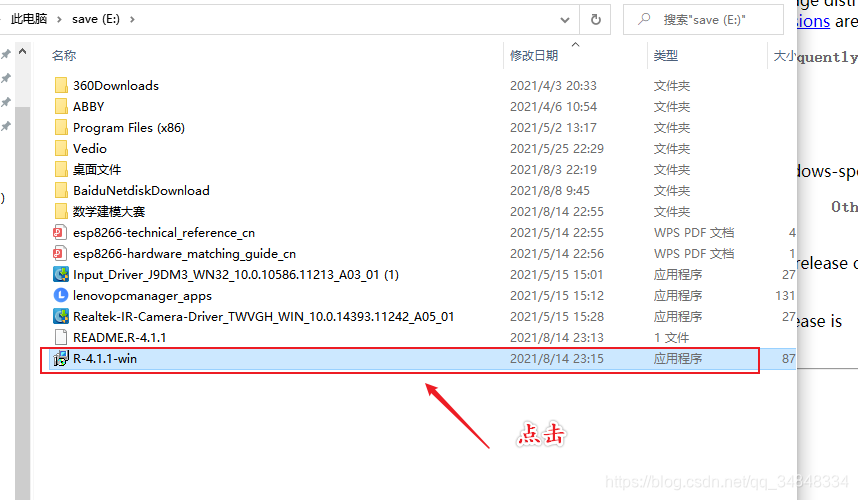Click the folder name 360Downloads

click(x=115, y=85)
